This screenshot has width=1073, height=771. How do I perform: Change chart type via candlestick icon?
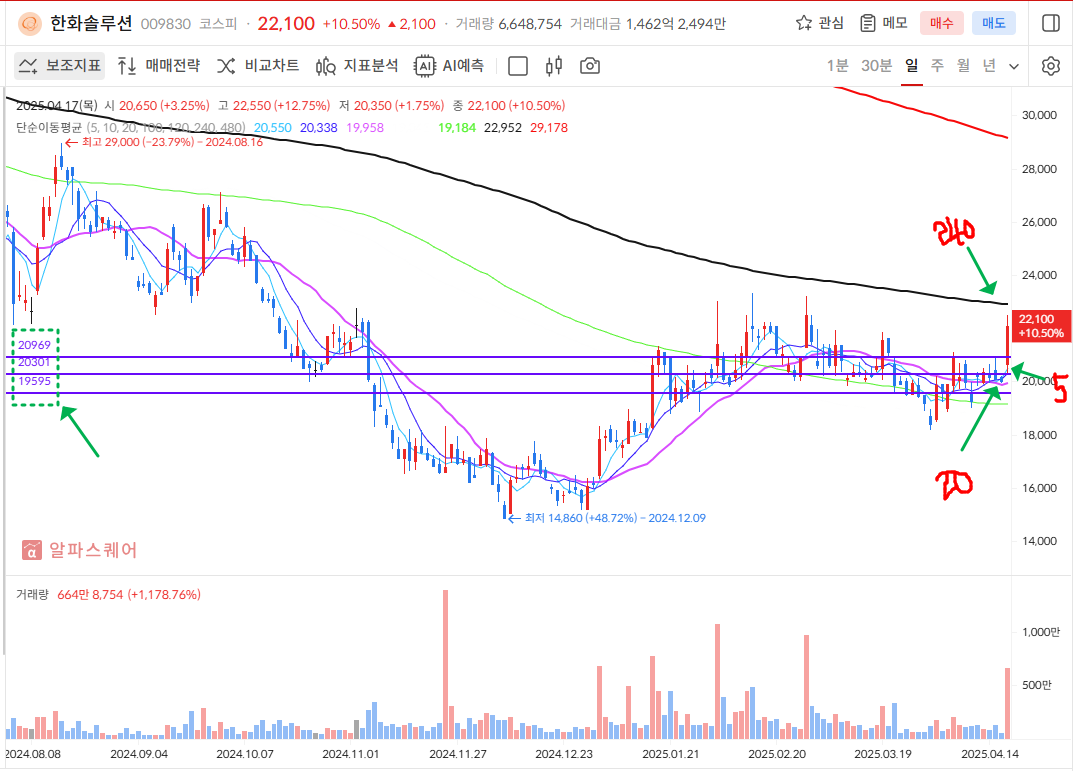554,66
